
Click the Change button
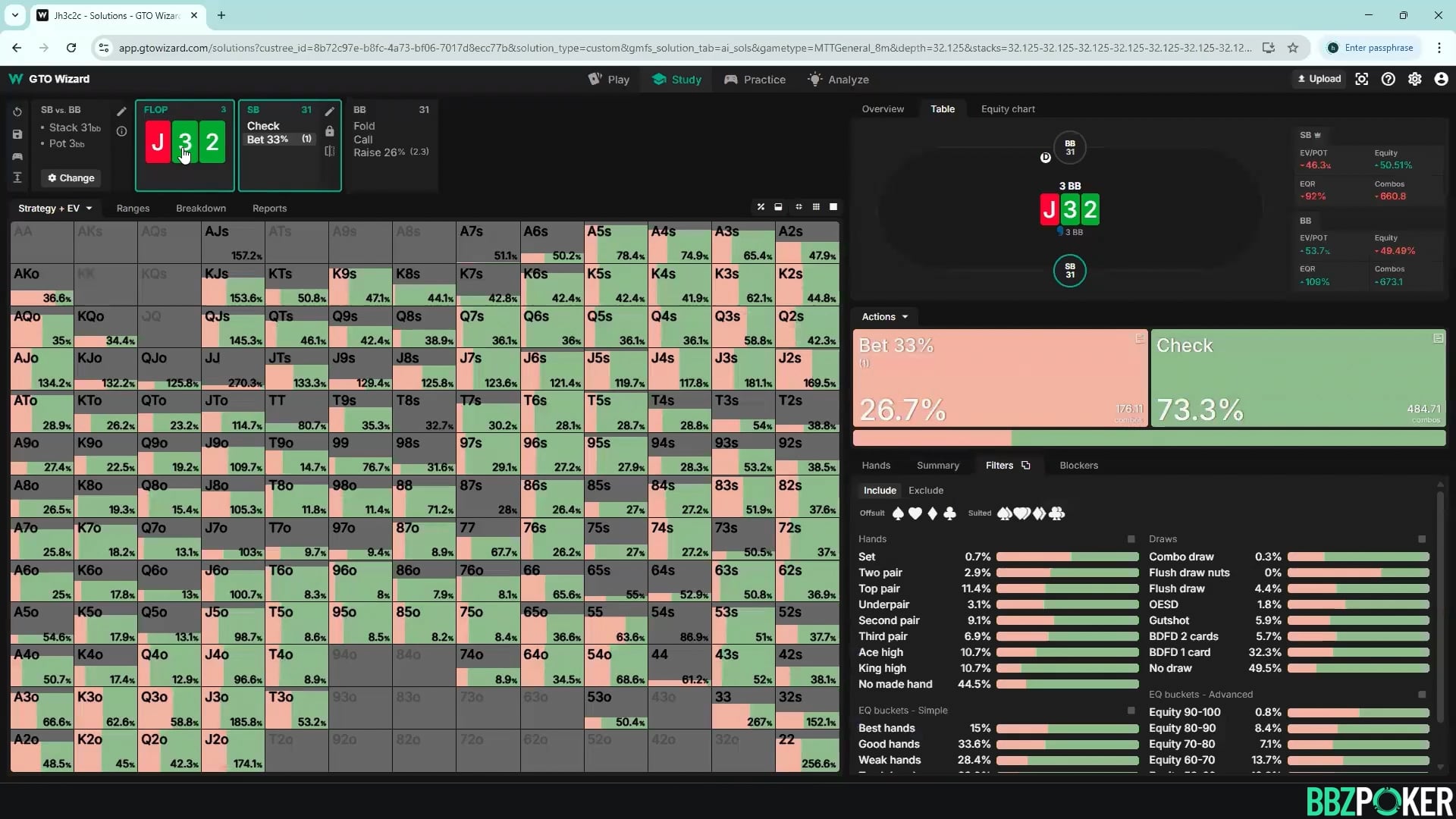click(x=71, y=178)
